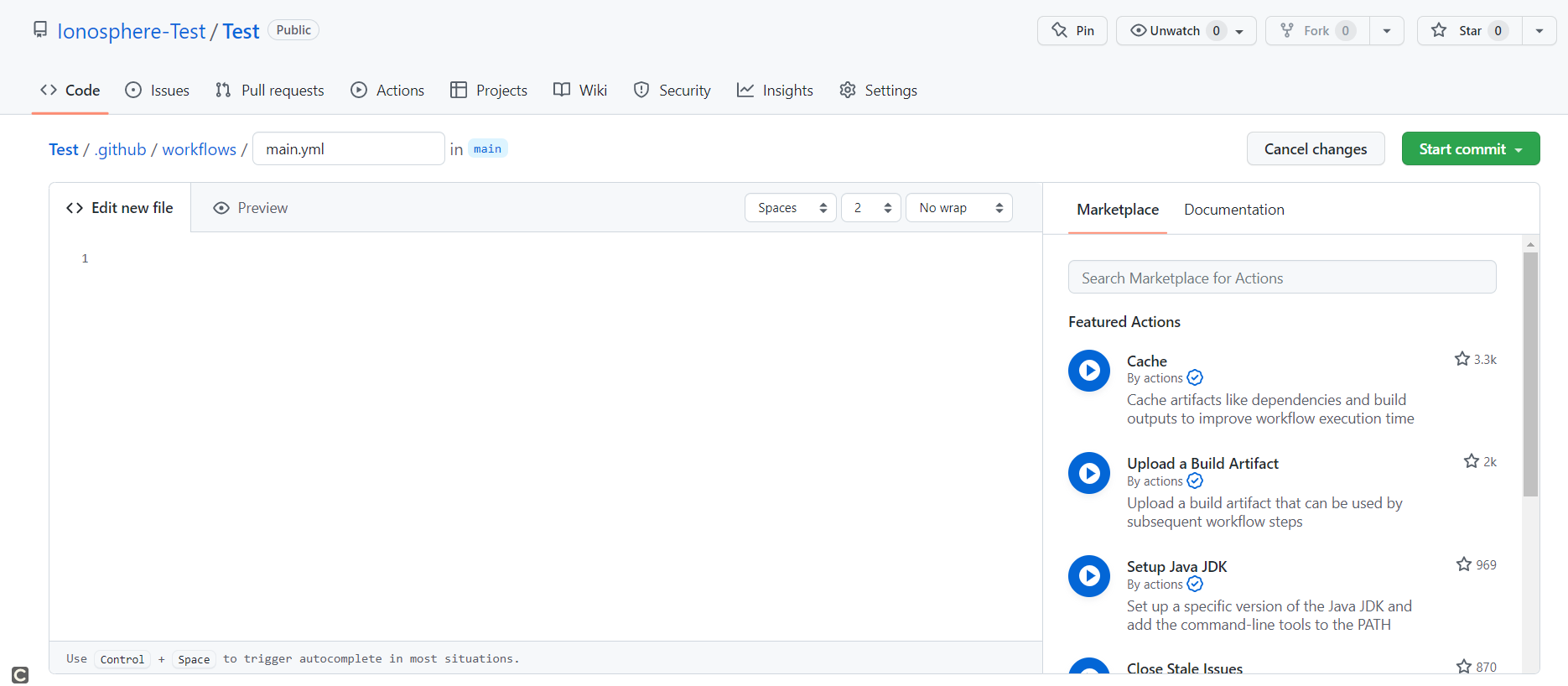Open the Documentation tab
The image size is (1568, 686).
1233,210
